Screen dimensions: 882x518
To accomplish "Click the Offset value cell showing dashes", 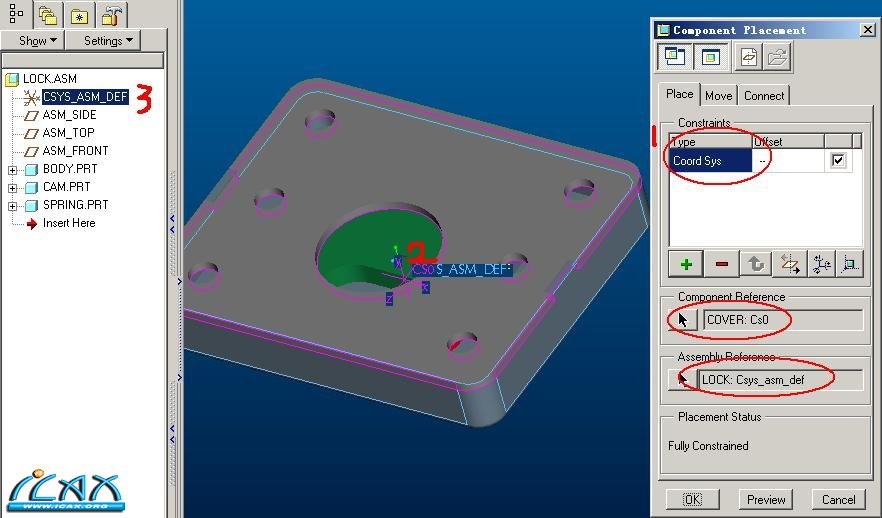I will coord(788,160).
